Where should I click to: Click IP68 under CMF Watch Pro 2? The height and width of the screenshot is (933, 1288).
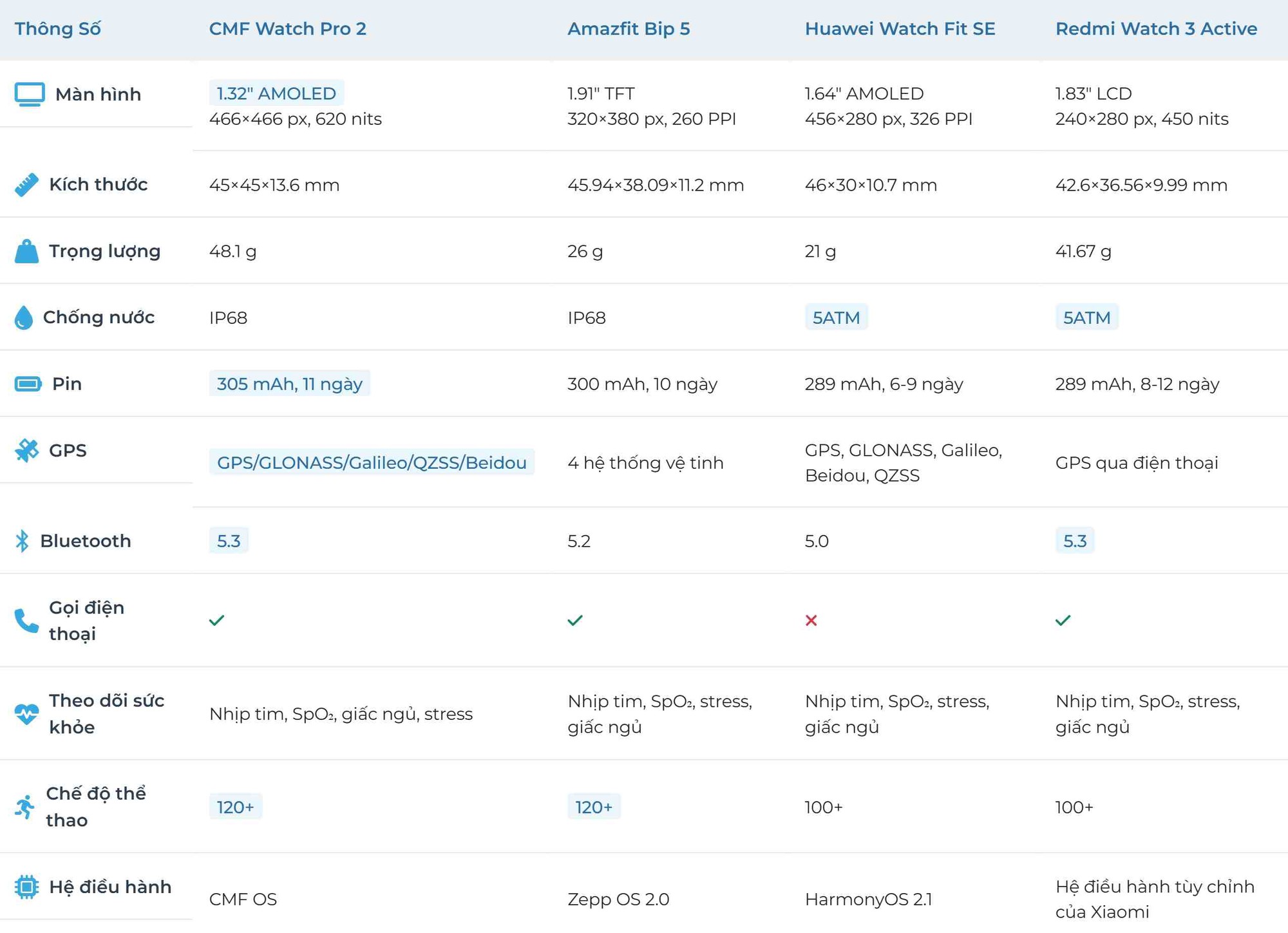click(228, 318)
